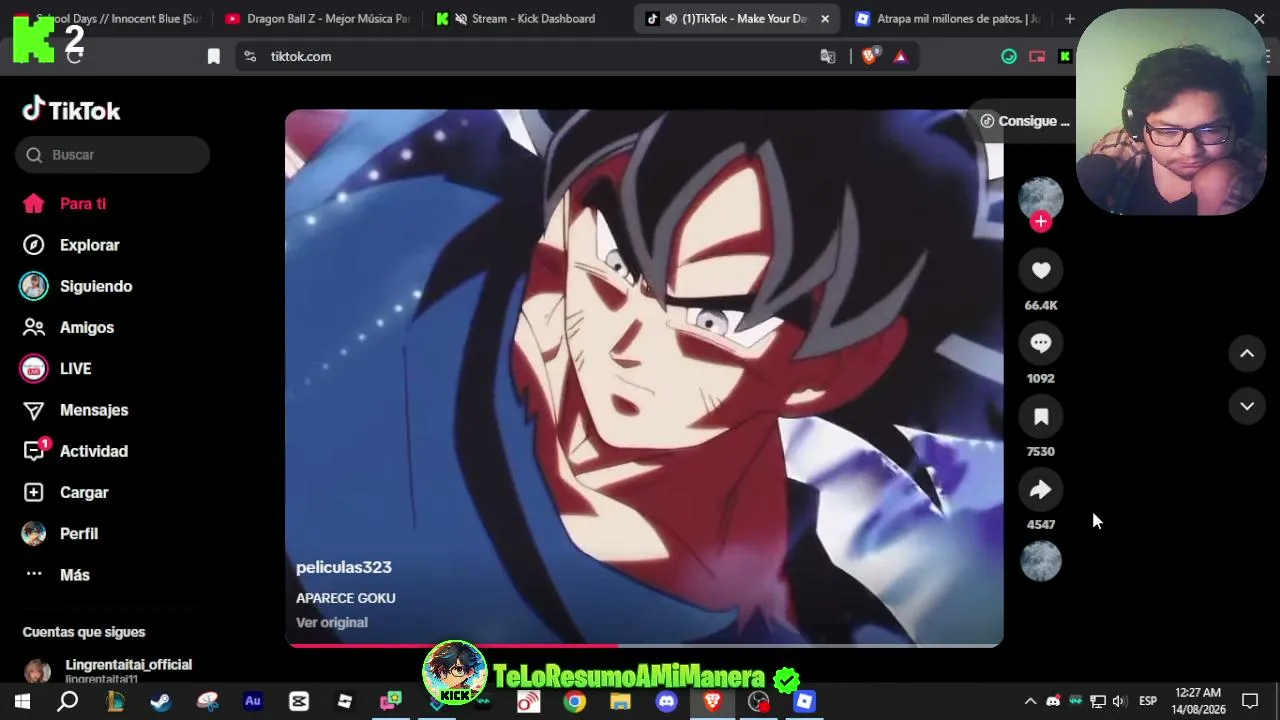Viewport: 1280px width, 720px height.
Task: Open Google Chrome from the taskbar
Action: click(574, 701)
